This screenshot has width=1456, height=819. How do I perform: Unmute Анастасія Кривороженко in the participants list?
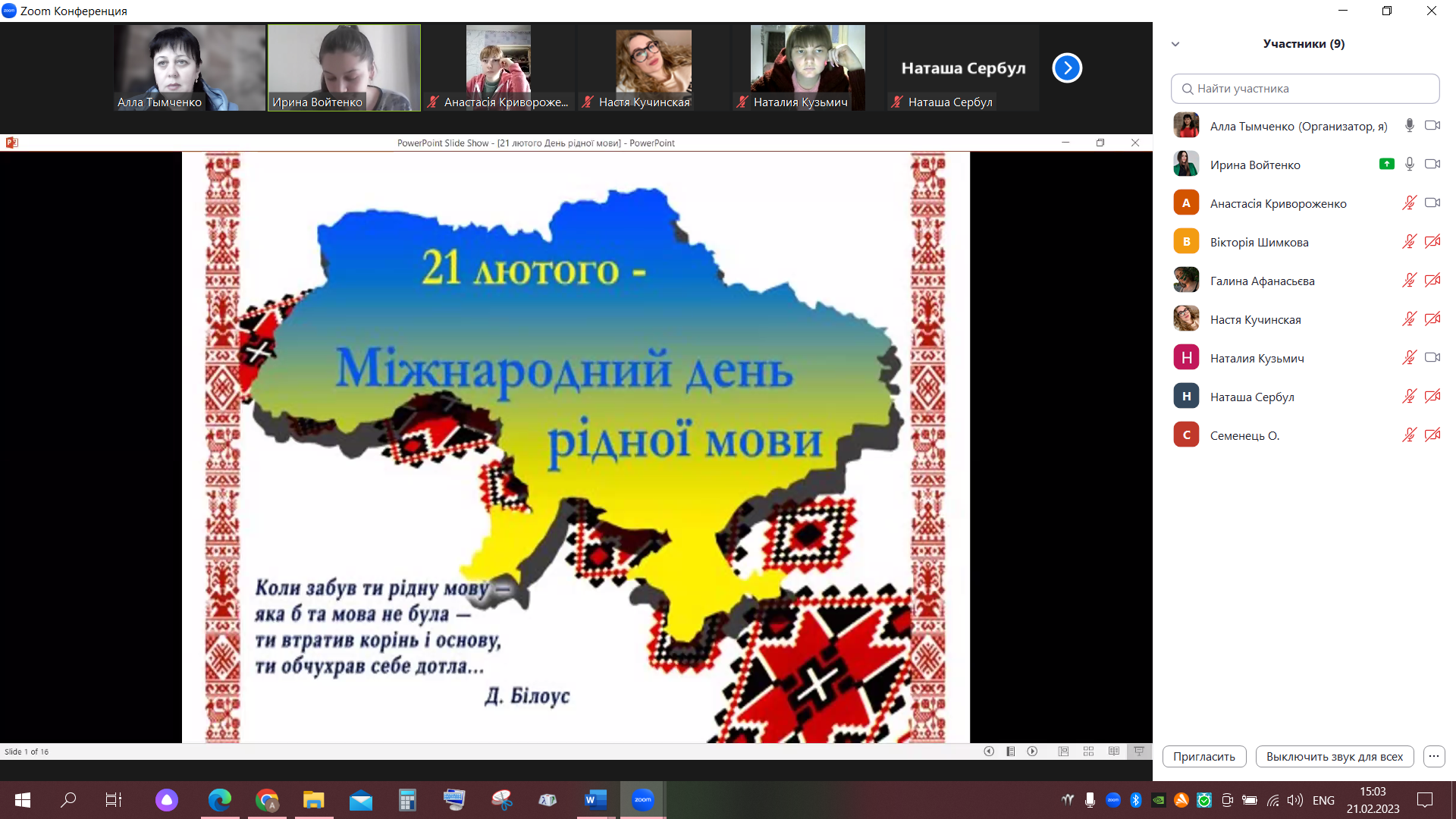tap(1409, 203)
